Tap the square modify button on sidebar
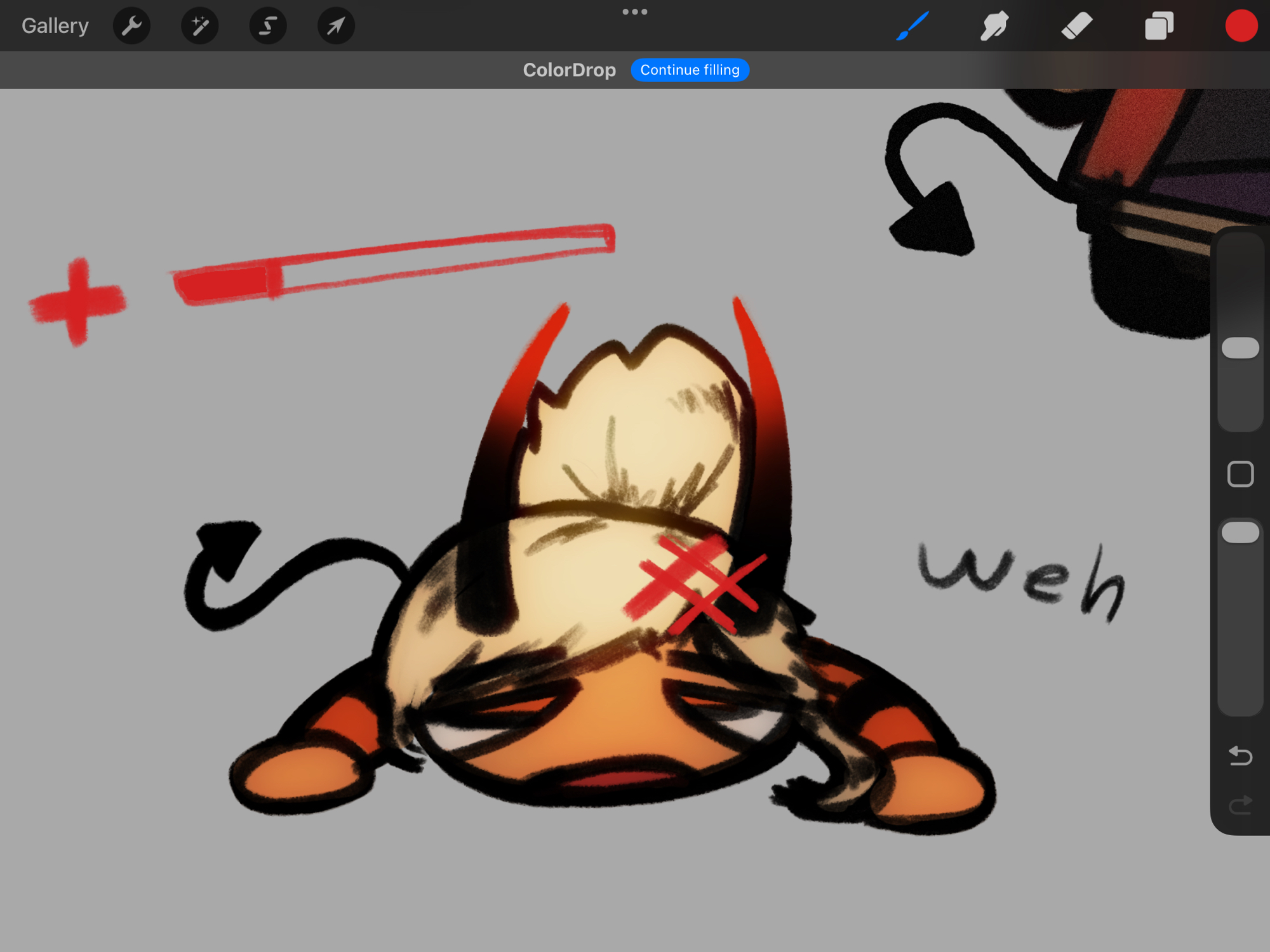Viewport: 1270px width, 952px height. pos(1240,474)
